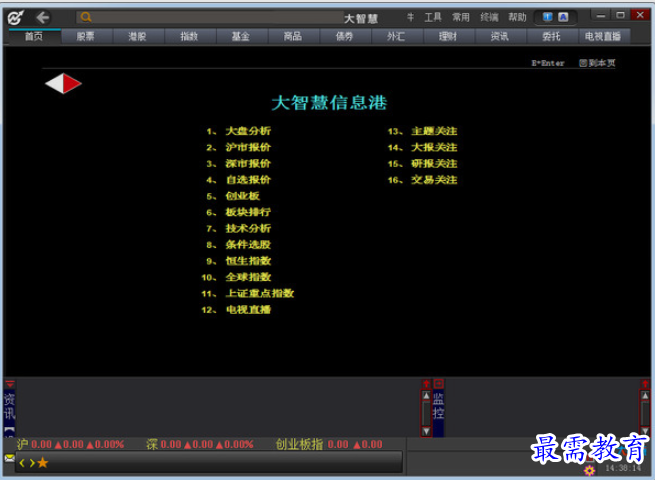Open 大盘分析 menu entry
The width and height of the screenshot is (655, 480).
248,131
